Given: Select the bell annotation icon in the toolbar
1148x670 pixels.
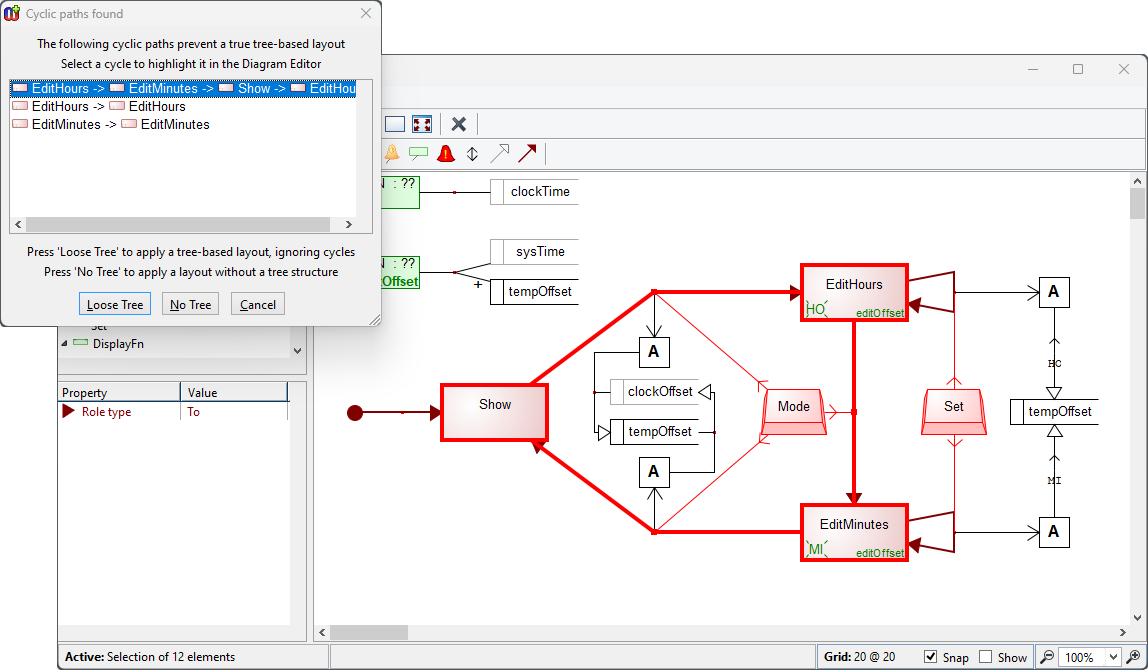Looking at the screenshot, I should coord(391,152).
